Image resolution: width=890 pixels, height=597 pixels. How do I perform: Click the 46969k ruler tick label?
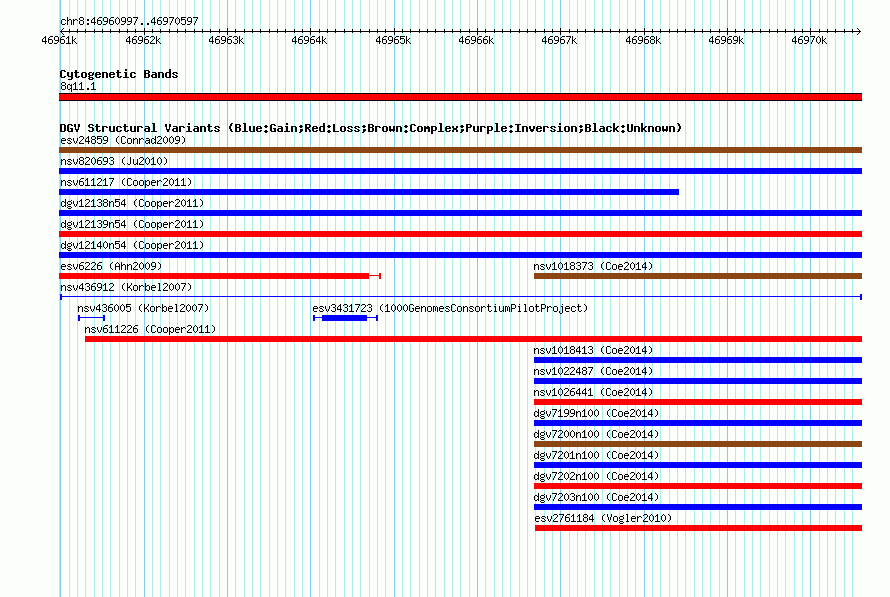726,40
